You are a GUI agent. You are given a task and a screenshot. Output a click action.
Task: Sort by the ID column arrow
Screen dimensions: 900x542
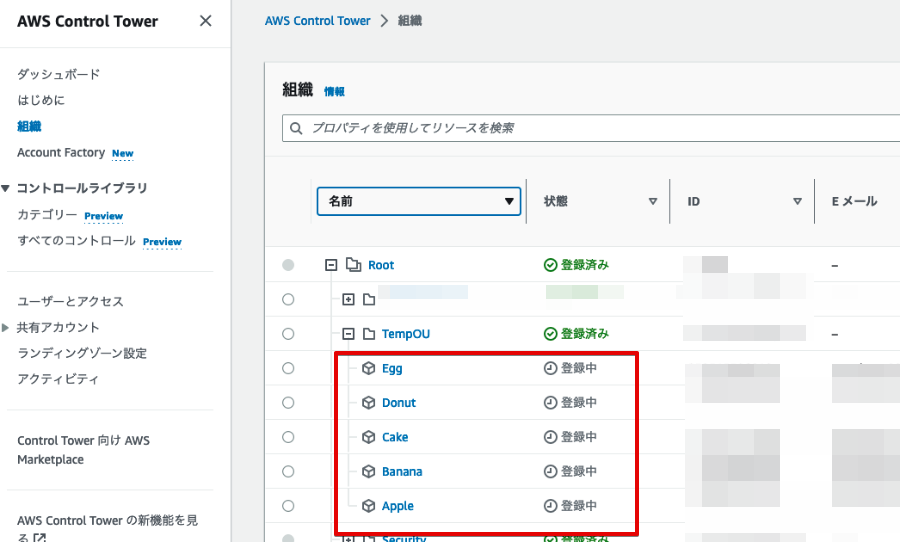pos(797,202)
